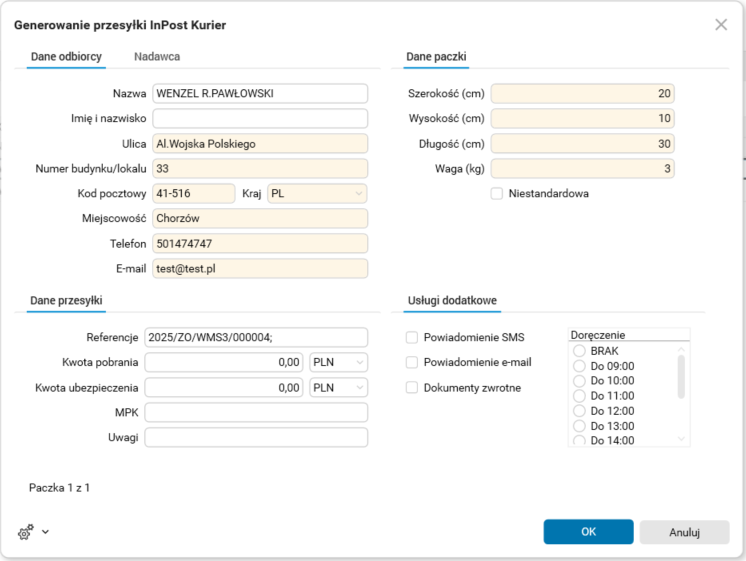
Task: Click the Uwagi text field
Action: pos(256,437)
